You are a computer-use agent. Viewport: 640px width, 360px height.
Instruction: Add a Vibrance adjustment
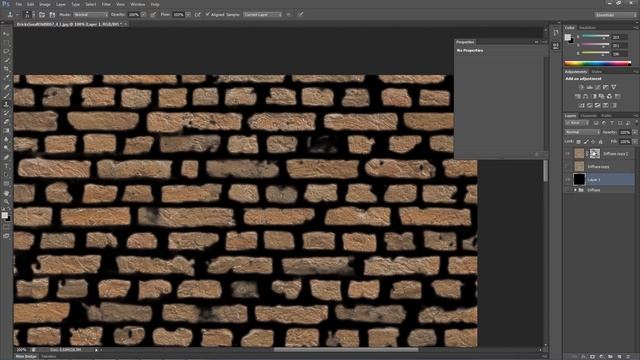[x=613, y=87]
